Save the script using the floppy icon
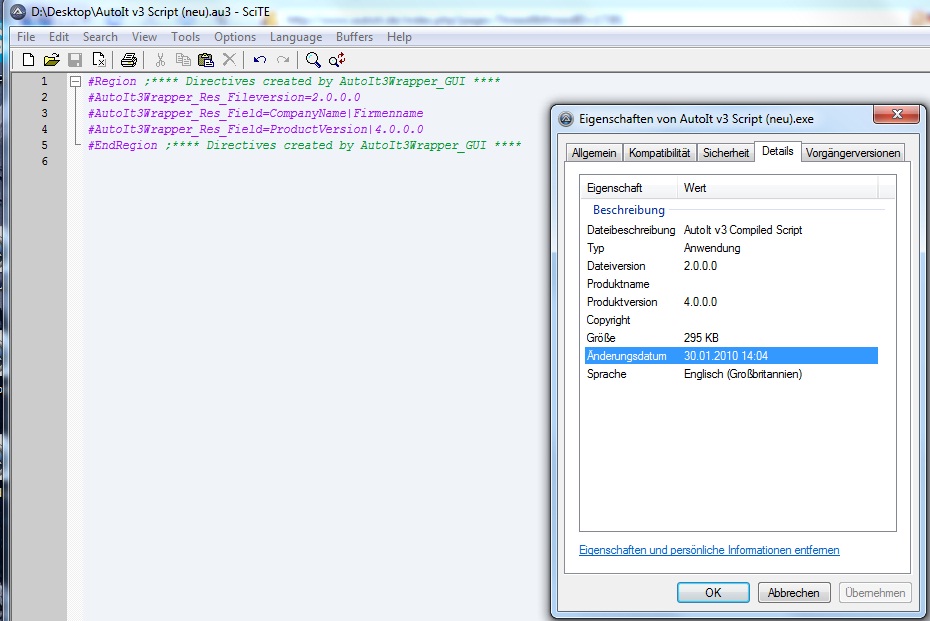The width and height of the screenshot is (930, 621). coord(75,60)
